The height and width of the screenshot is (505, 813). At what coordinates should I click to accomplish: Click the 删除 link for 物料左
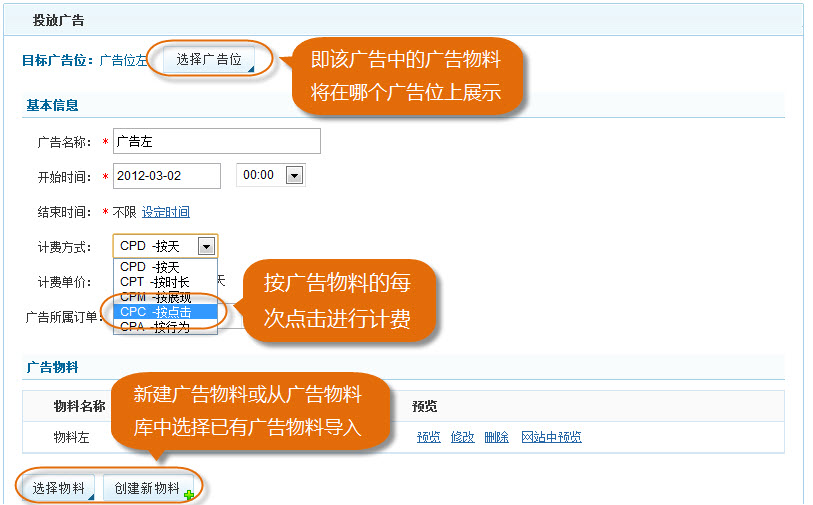pos(496,437)
